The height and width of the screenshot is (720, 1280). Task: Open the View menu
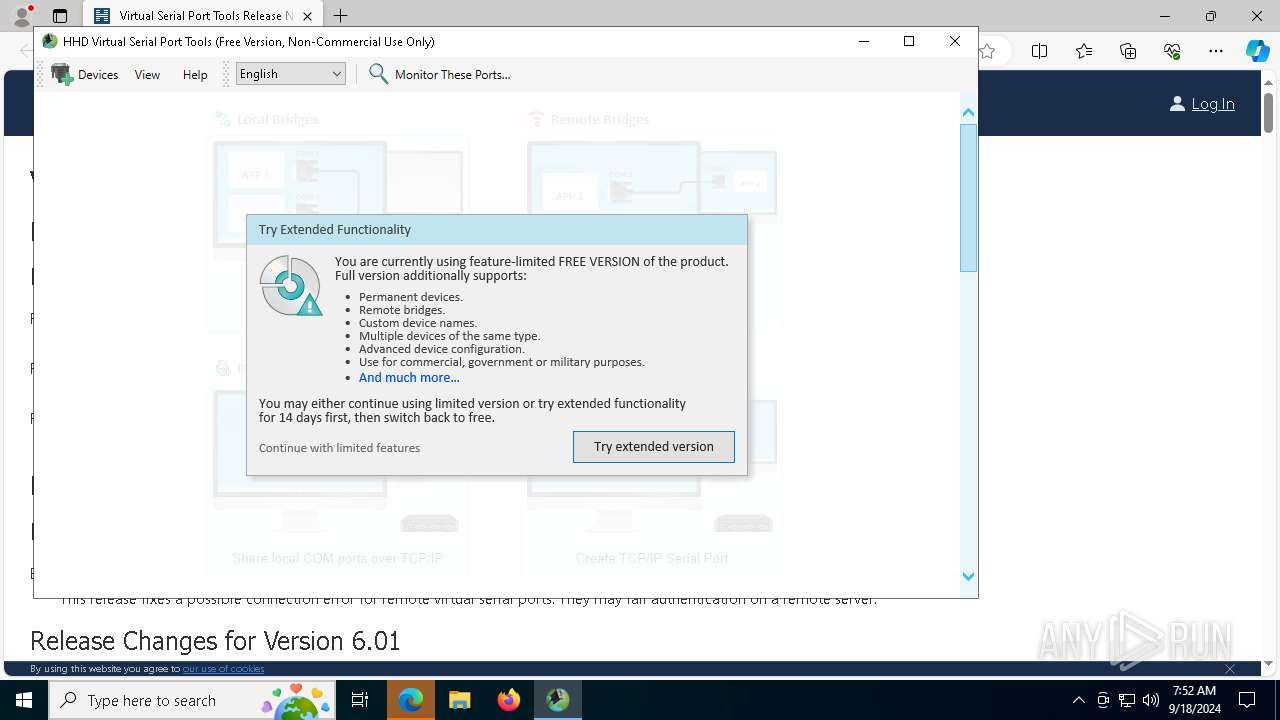(147, 74)
